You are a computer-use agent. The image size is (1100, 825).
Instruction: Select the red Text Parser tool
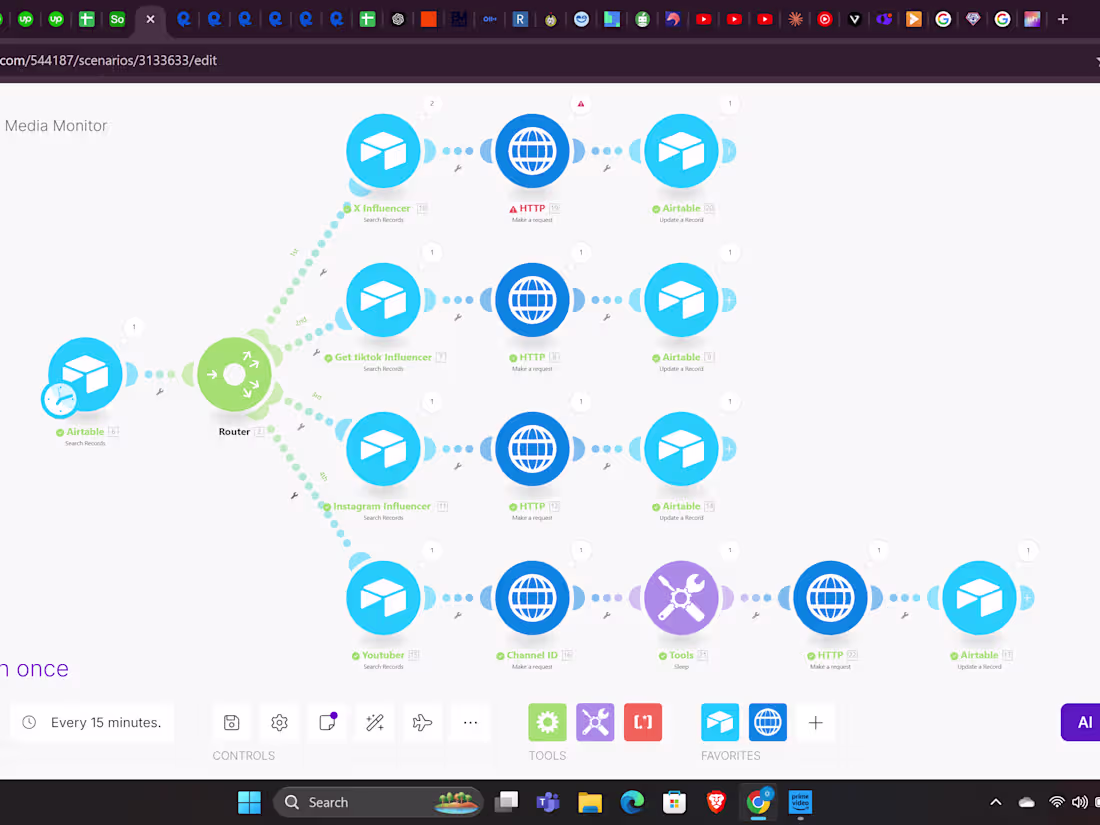click(643, 721)
